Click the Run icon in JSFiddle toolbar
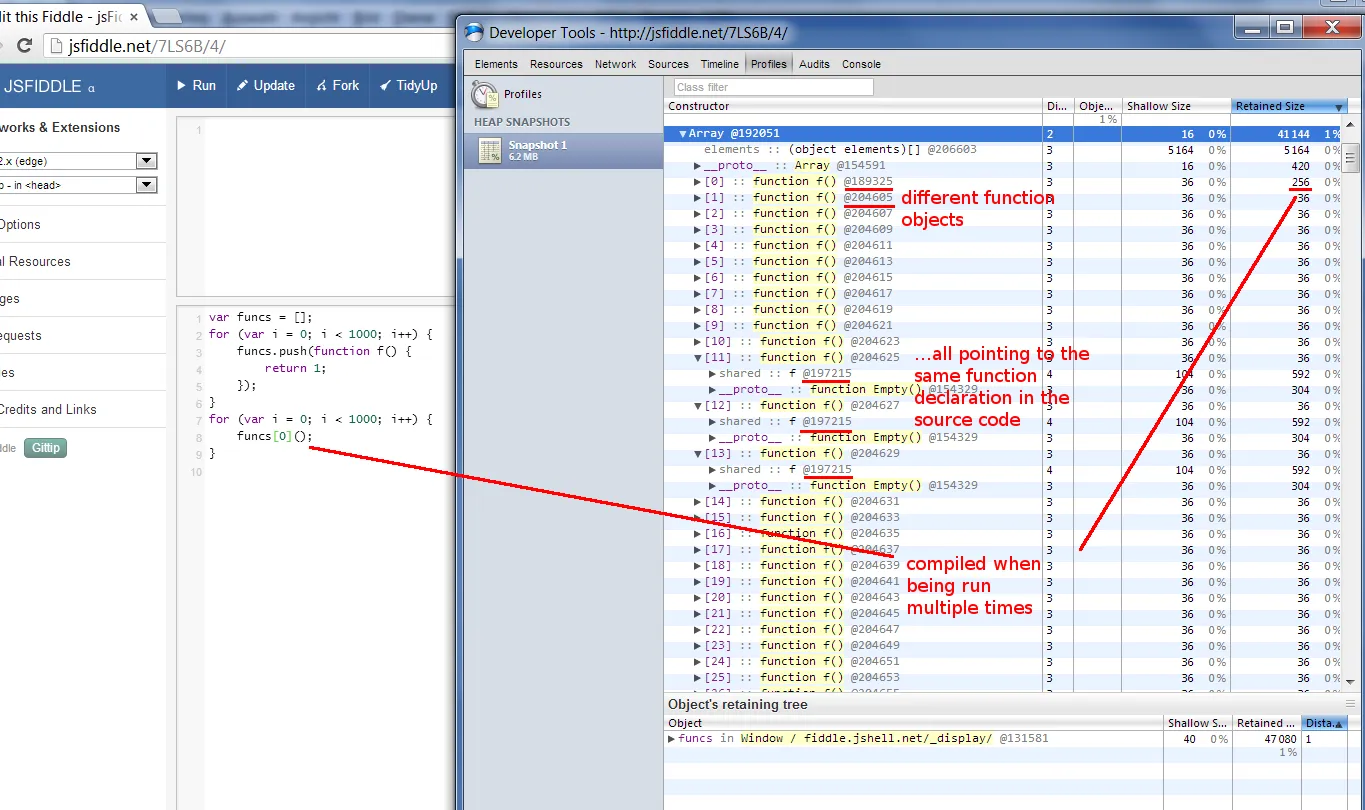The height and width of the screenshot is (810, 1365). [x=182, y=86]
